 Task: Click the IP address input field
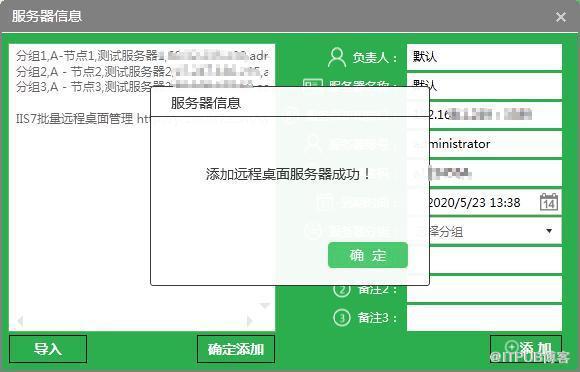click(x=484, y=115)
